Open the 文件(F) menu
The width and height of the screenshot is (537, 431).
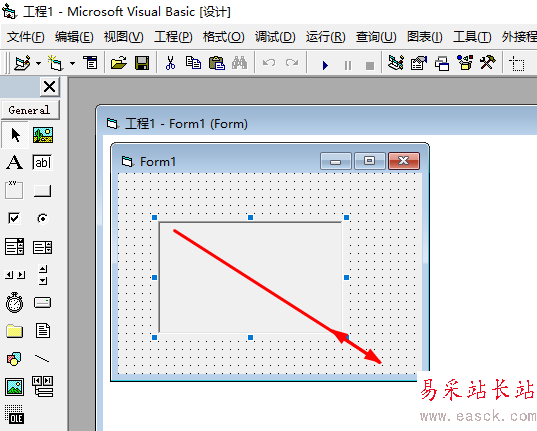26,37
